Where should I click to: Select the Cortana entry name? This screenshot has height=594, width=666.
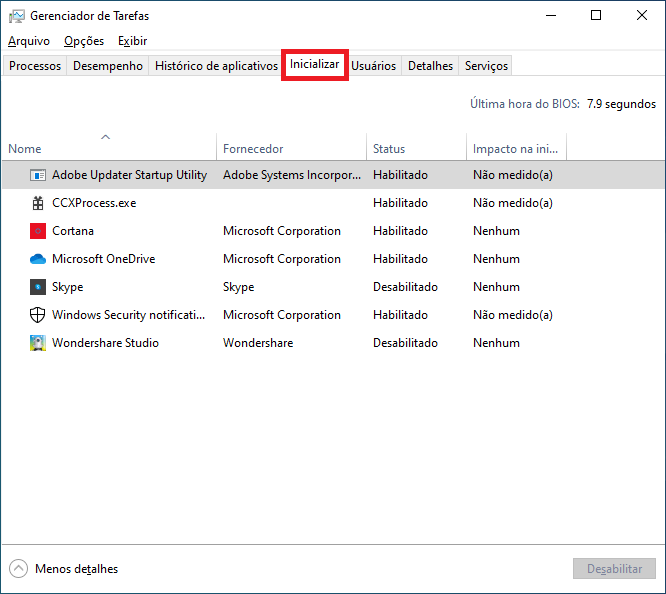tap(73, 231)
